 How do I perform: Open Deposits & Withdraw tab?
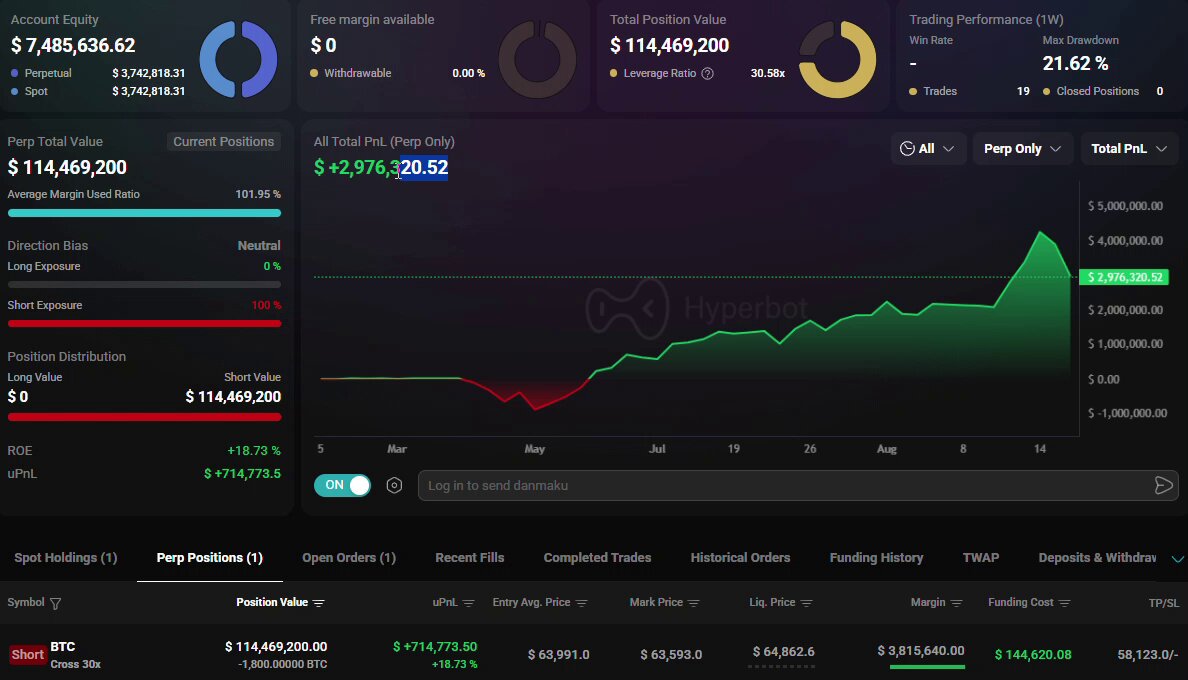(x=1097, y=558)
